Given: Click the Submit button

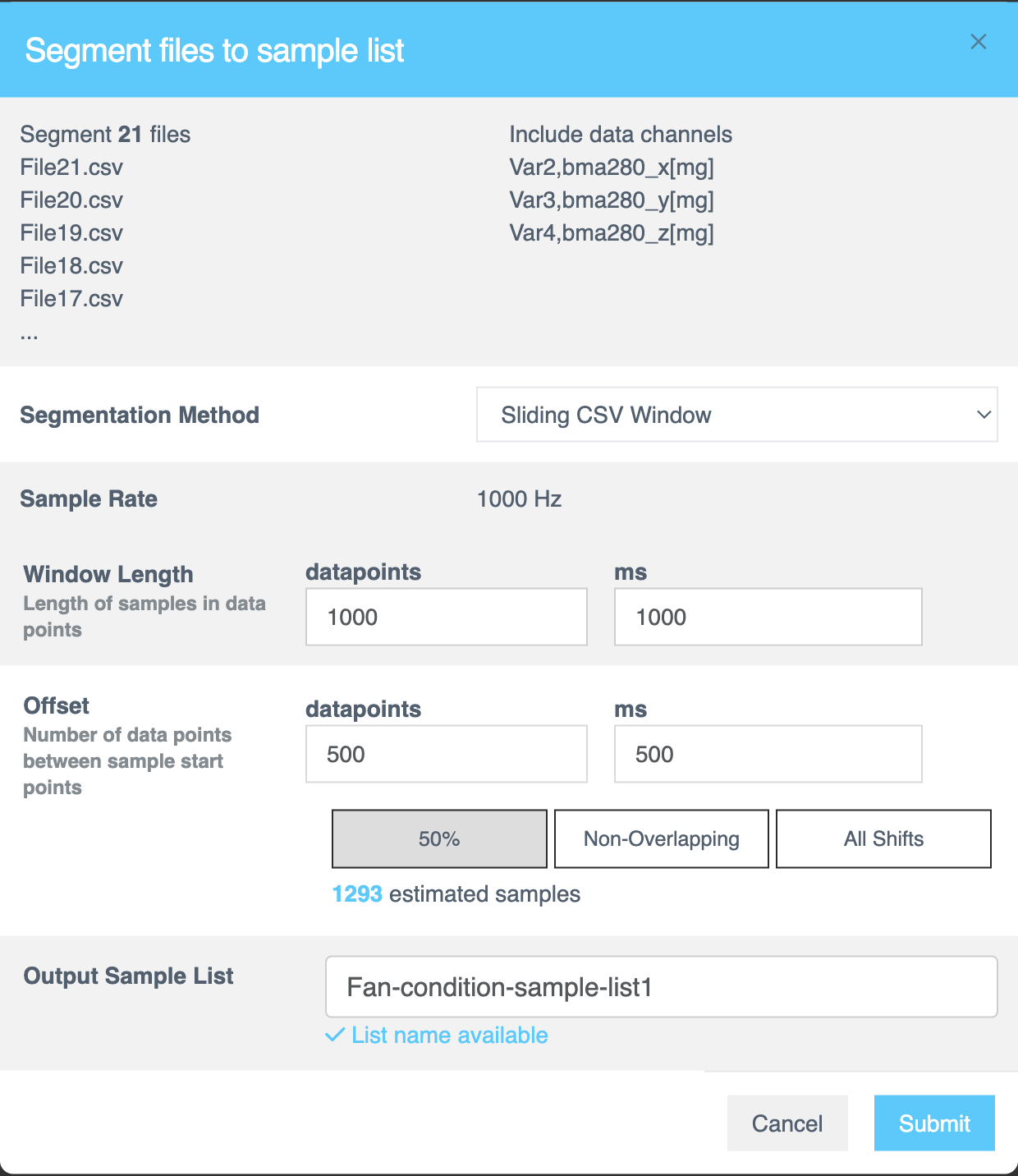Looking at the screenshot, I should point(933,1123).
